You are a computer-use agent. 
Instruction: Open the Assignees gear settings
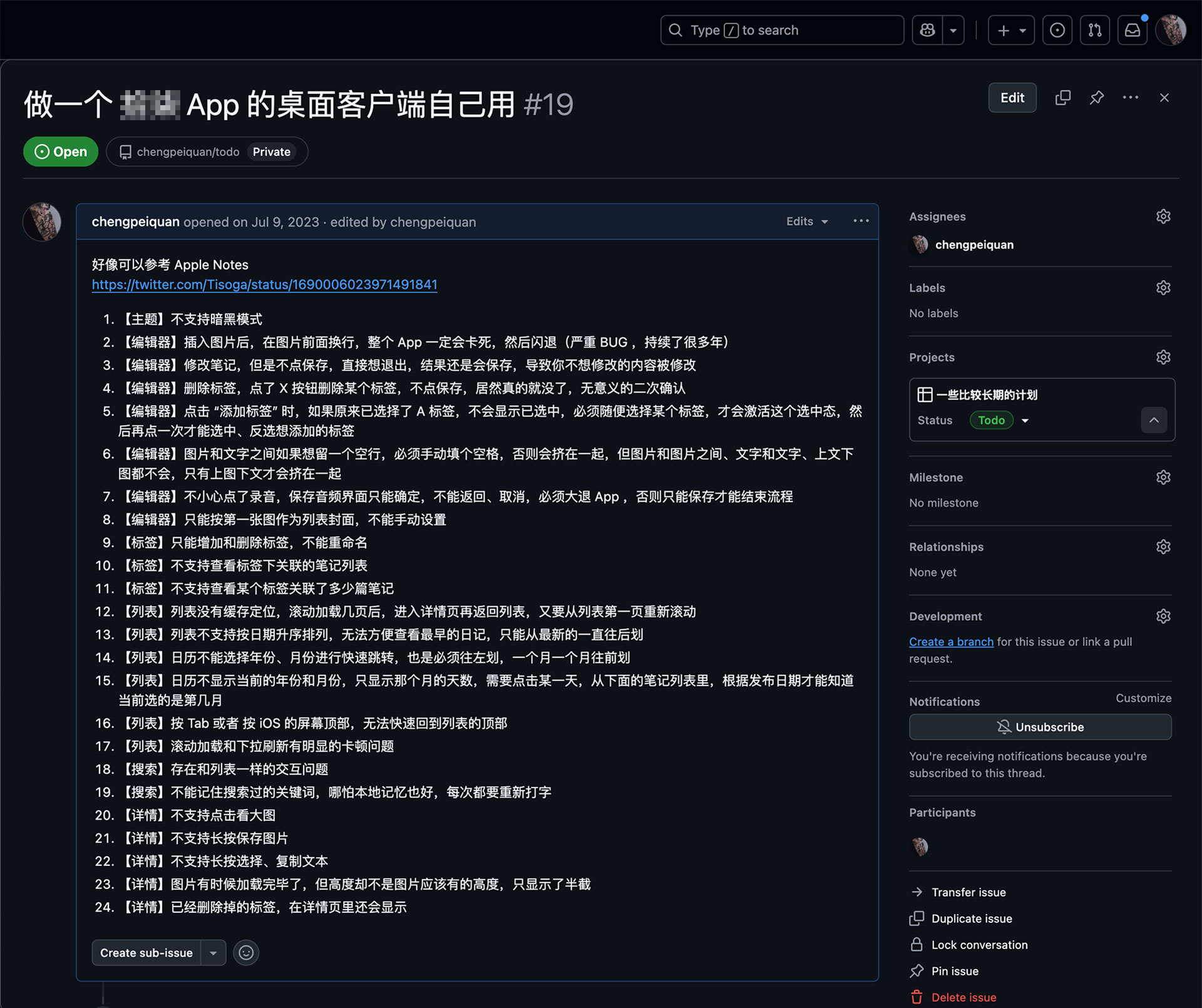(x=1163, y=217)
